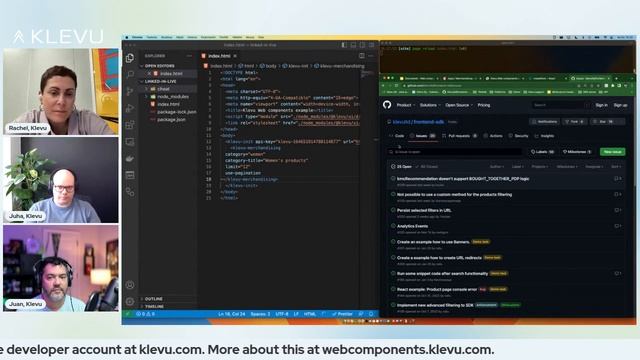The width and height of the screenshot is (640, 360).
Task: Expand the TIMELINE section
Action: pos(154,306)
